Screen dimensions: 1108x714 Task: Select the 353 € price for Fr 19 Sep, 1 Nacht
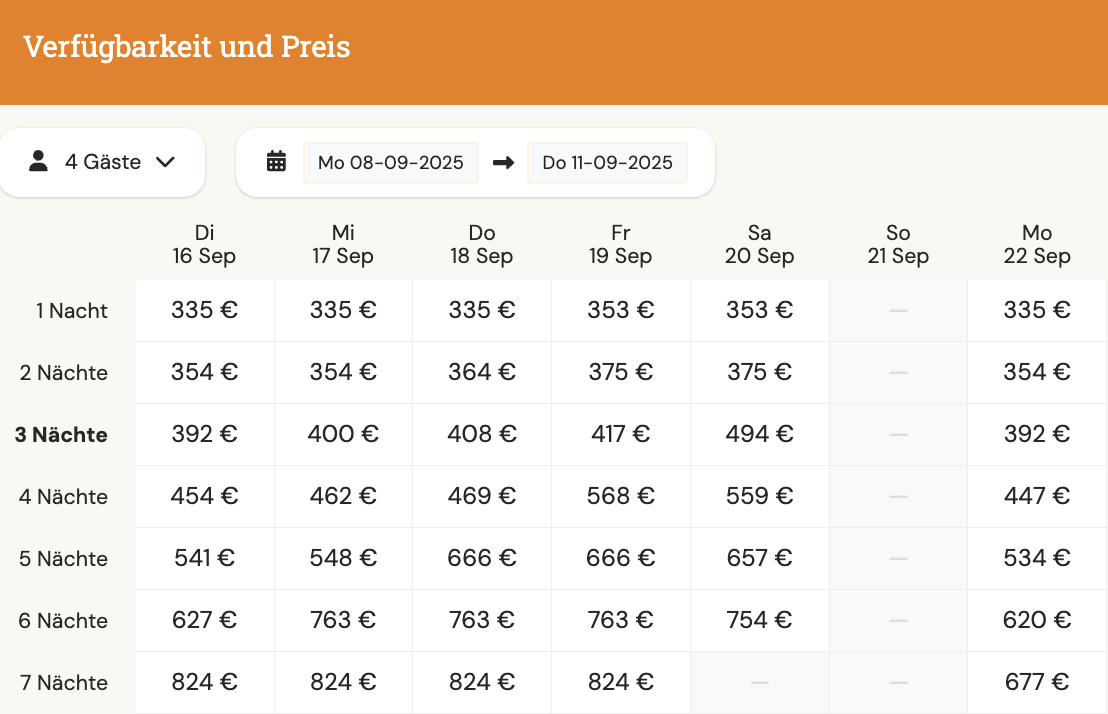(x=621, y=310)
